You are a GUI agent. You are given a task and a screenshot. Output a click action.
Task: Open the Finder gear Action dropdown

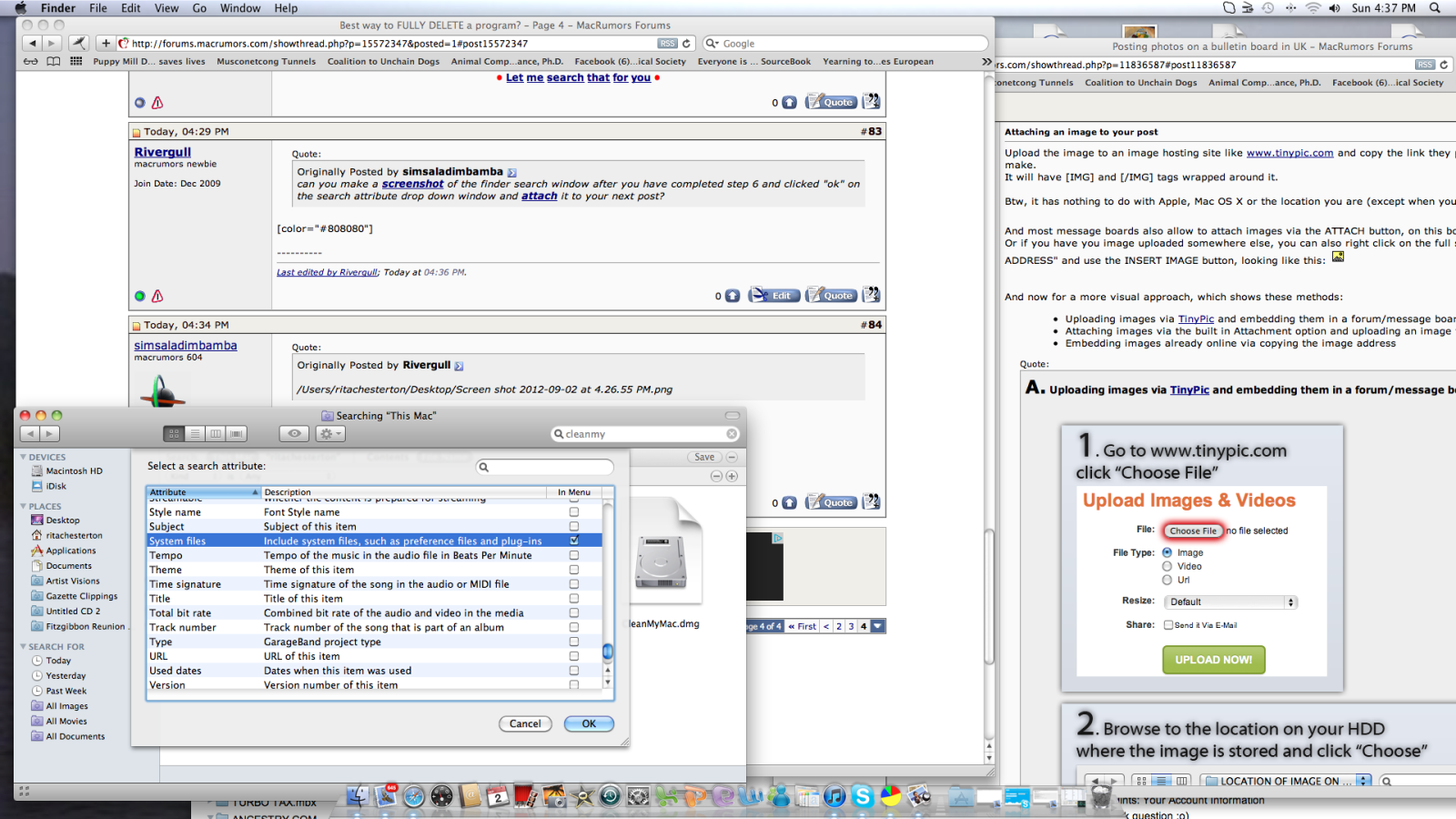pyautogui.click(x=329, y=434)
